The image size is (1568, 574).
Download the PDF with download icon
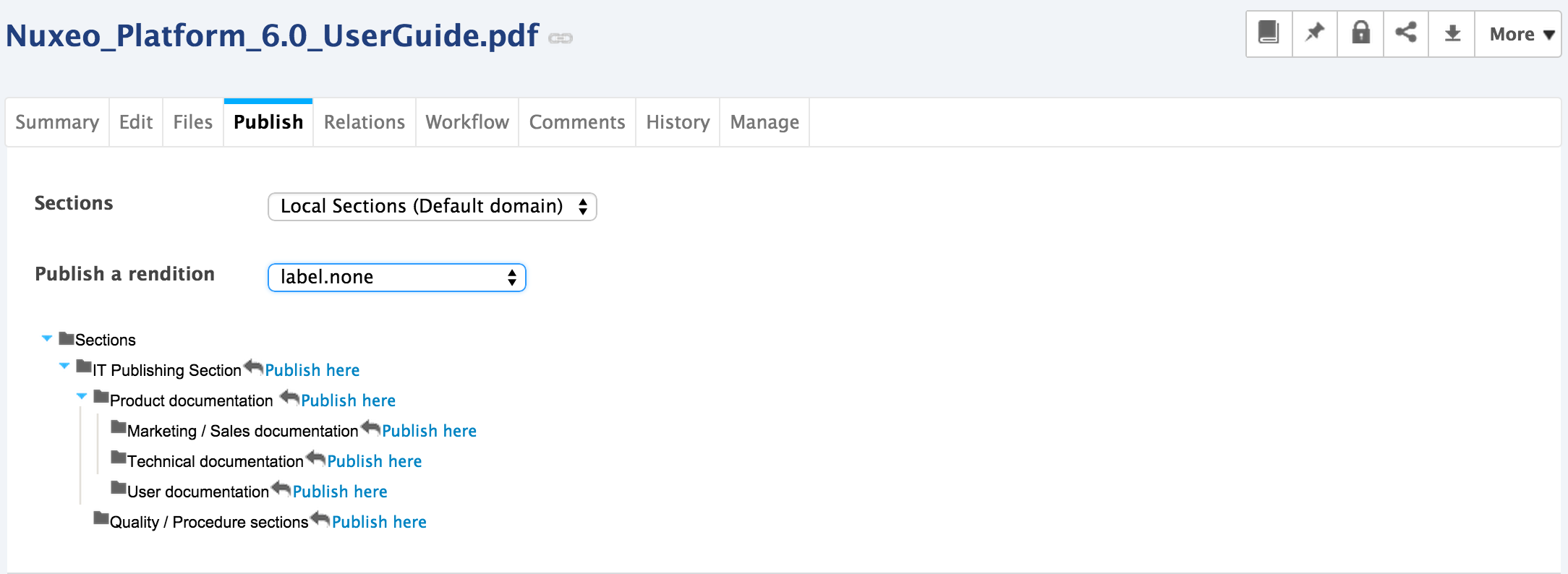1452,33
